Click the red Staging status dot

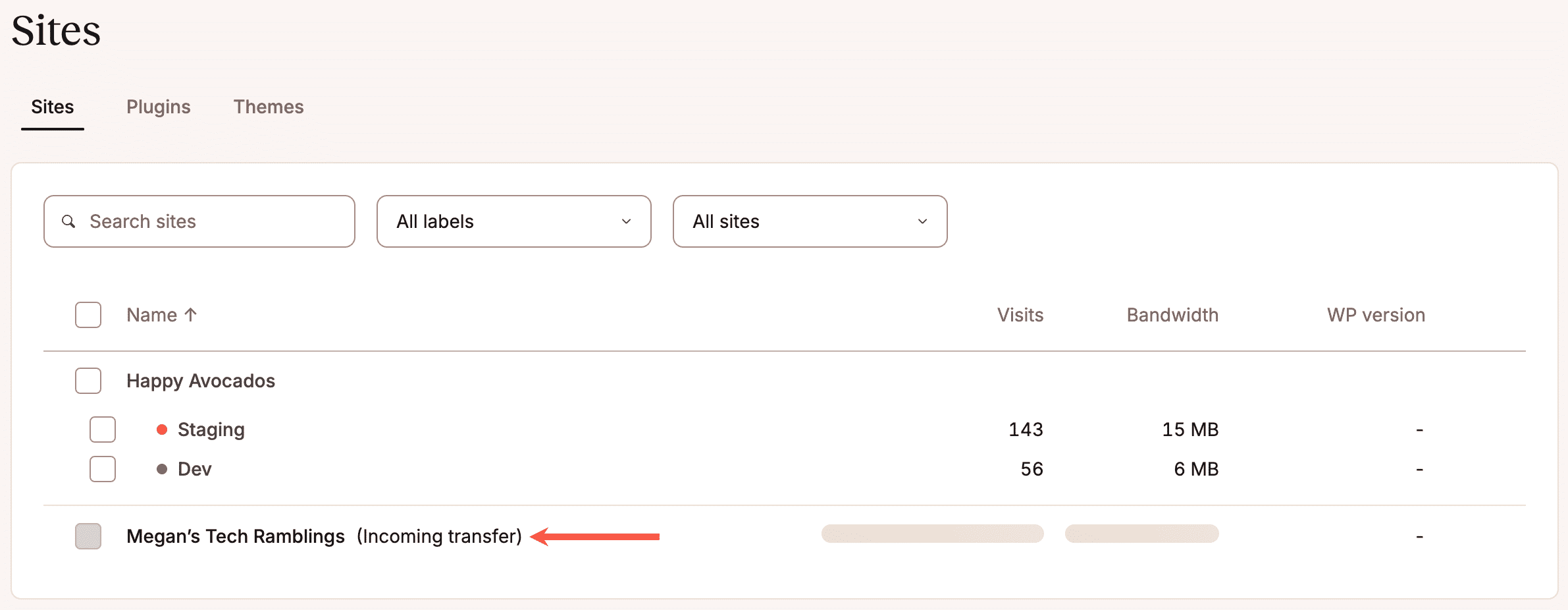point(162,430)
